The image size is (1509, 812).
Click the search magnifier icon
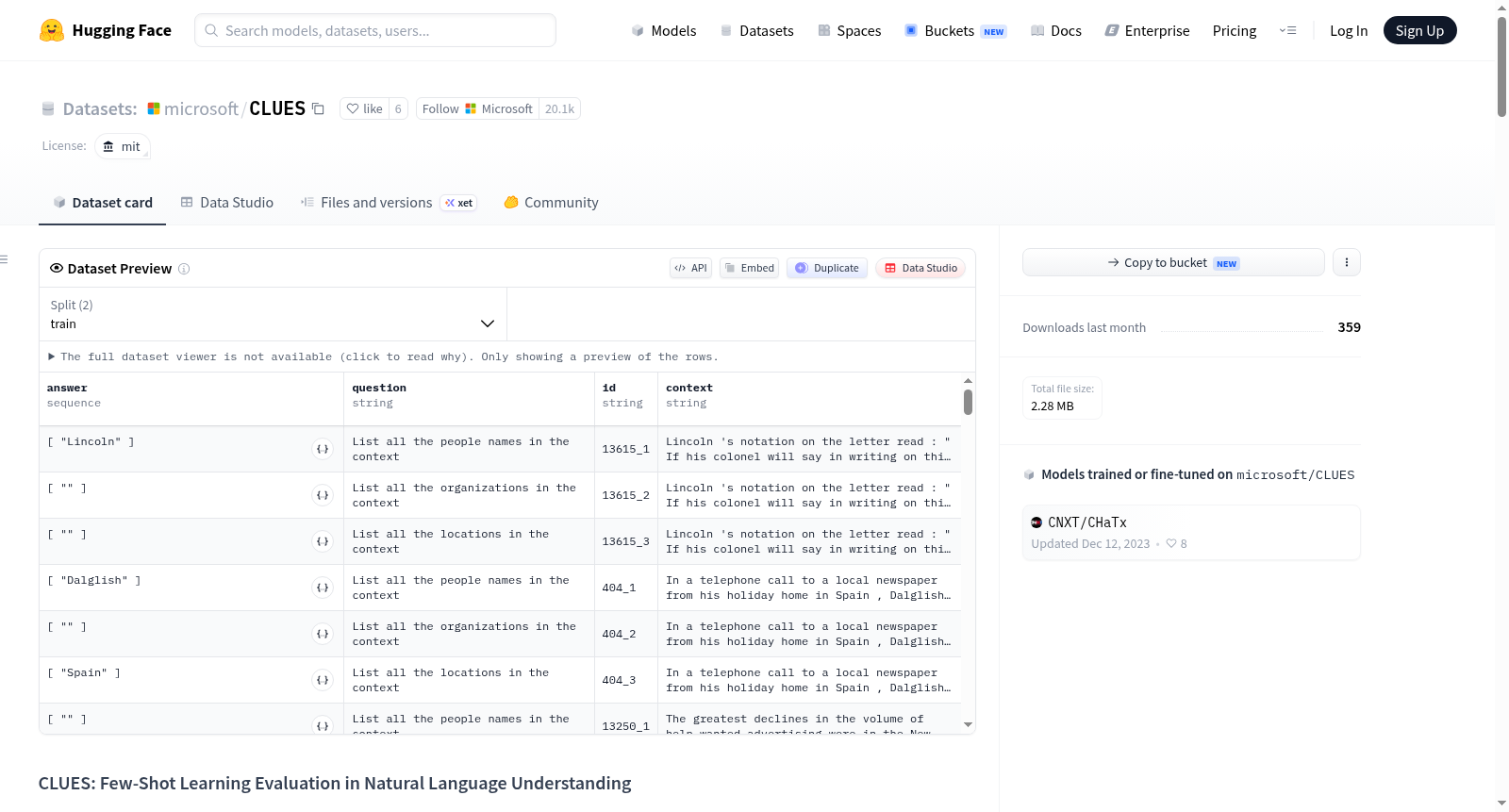tap(212, 30)
